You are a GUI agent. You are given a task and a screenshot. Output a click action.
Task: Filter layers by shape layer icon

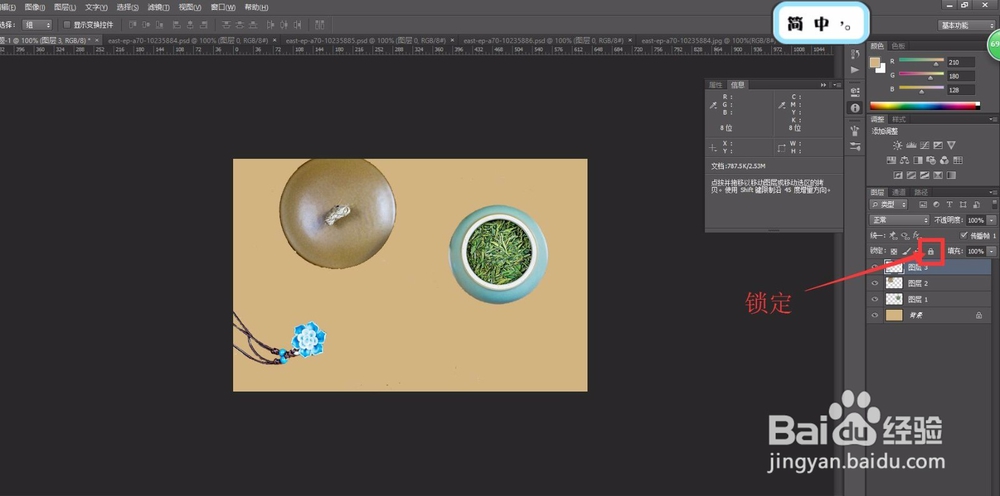pos(963,205)
